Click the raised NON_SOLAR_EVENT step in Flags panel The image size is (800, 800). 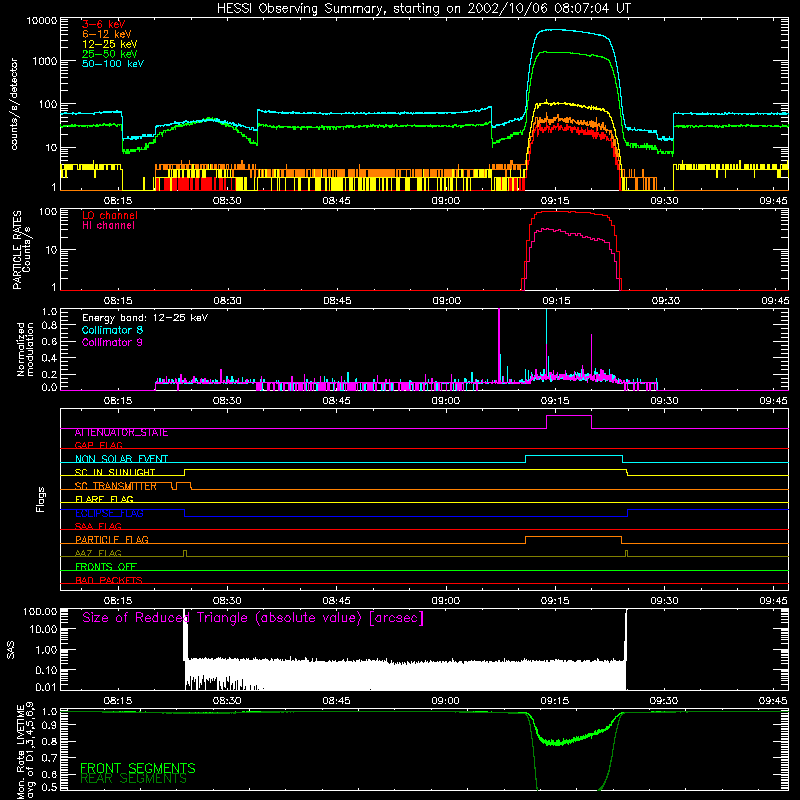pyautogui.click(x=574, y=456)
